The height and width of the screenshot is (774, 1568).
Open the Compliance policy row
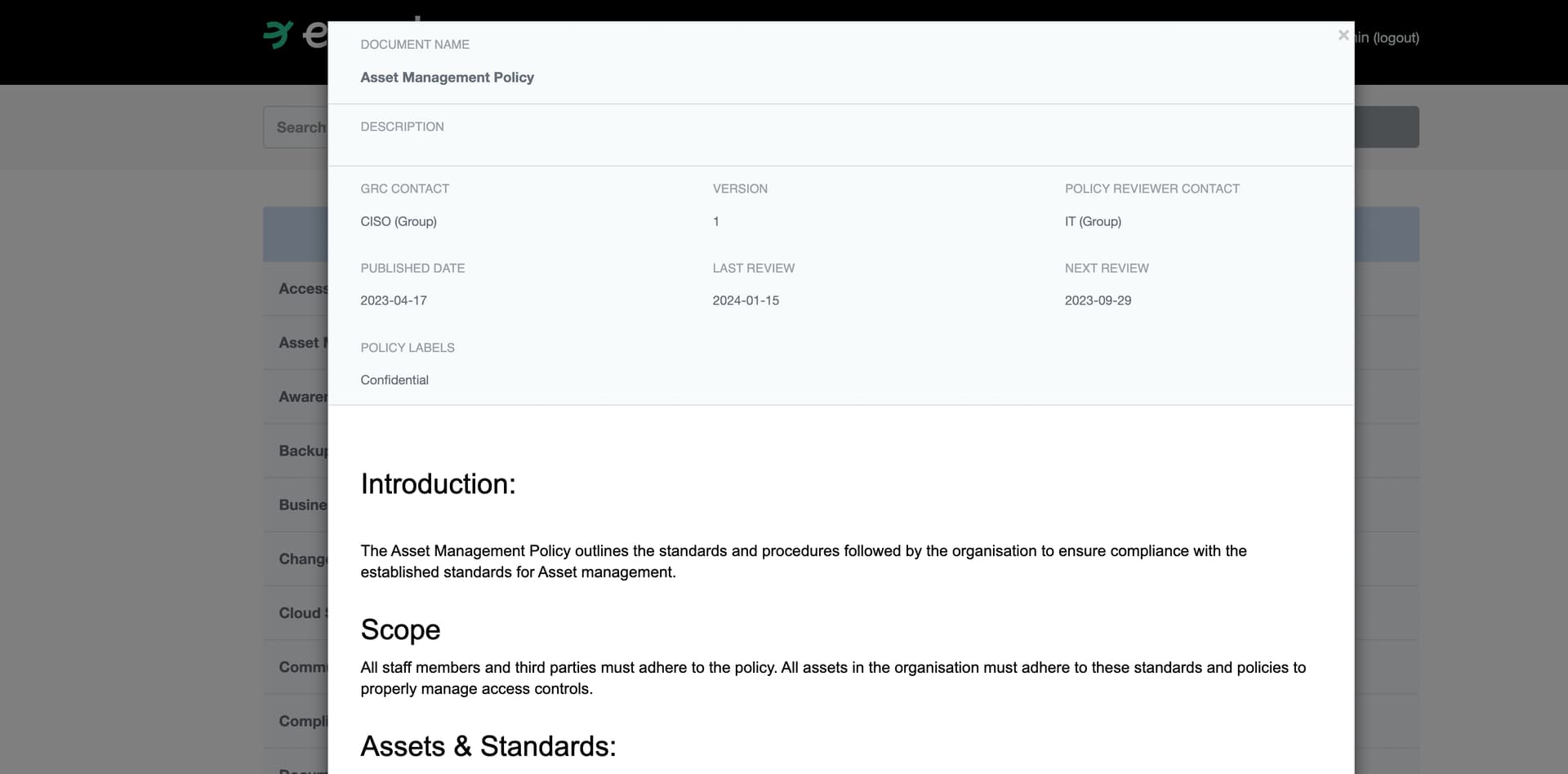pyautogui.click(x=296, y=721)
